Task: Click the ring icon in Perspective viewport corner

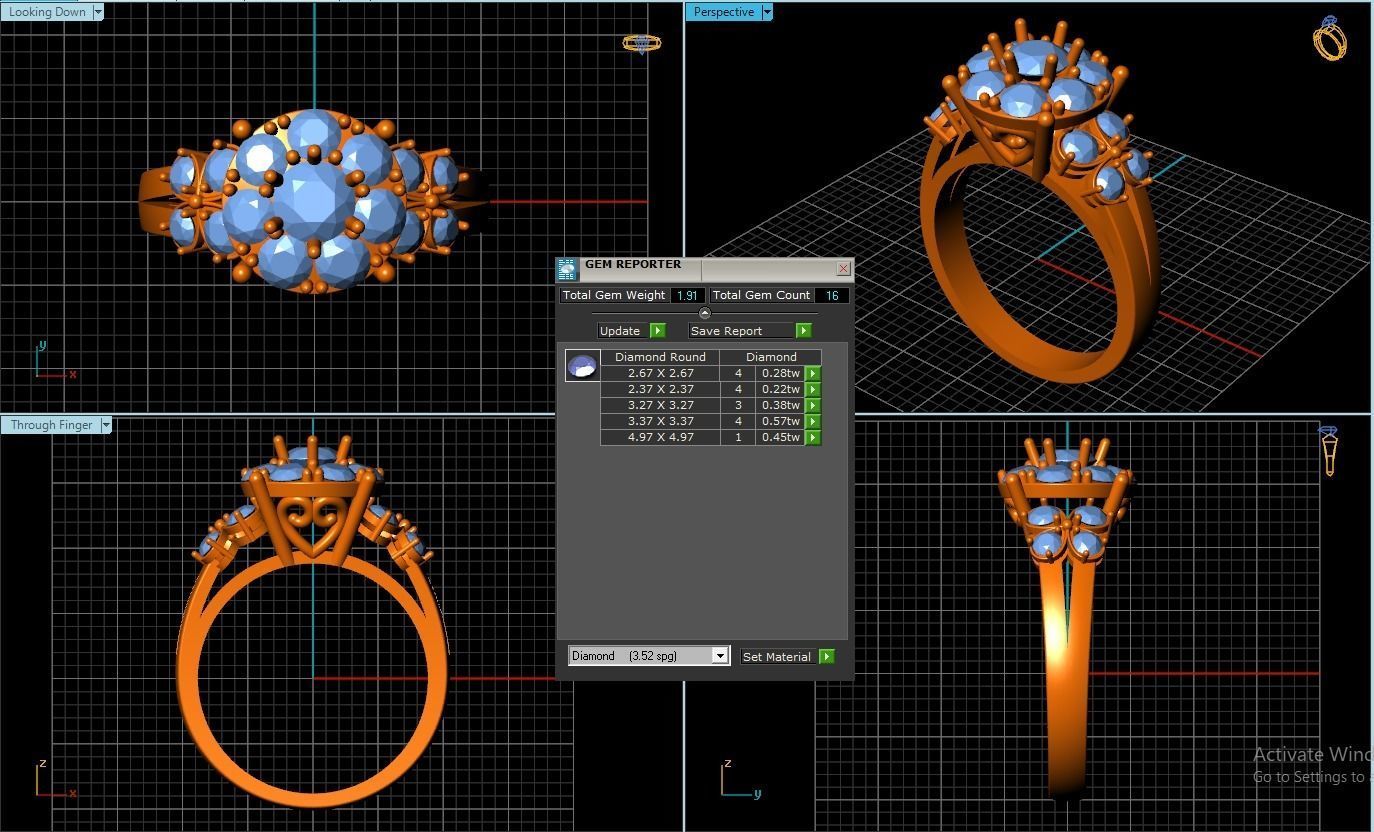Action: click(x=1330, y=38)
